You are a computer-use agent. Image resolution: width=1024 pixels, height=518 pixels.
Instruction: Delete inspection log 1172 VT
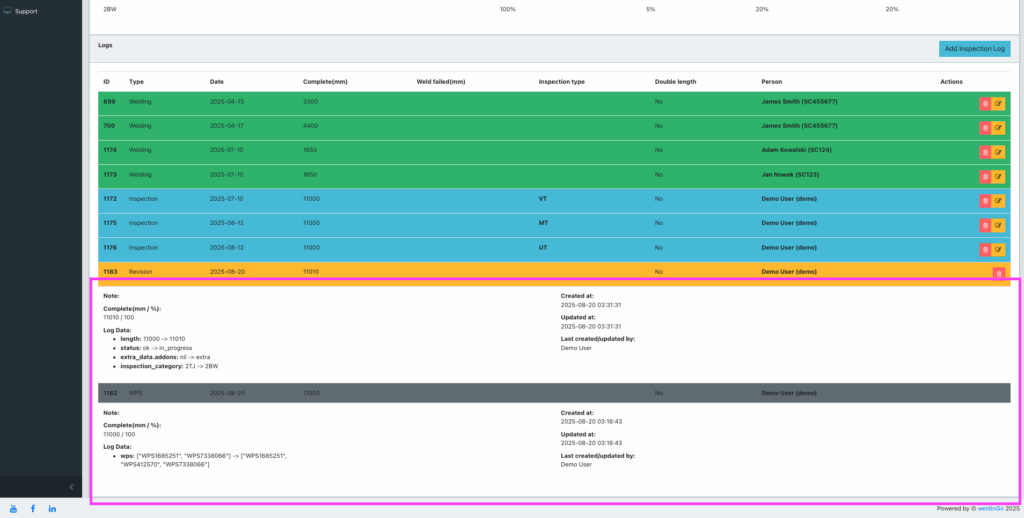985,201
